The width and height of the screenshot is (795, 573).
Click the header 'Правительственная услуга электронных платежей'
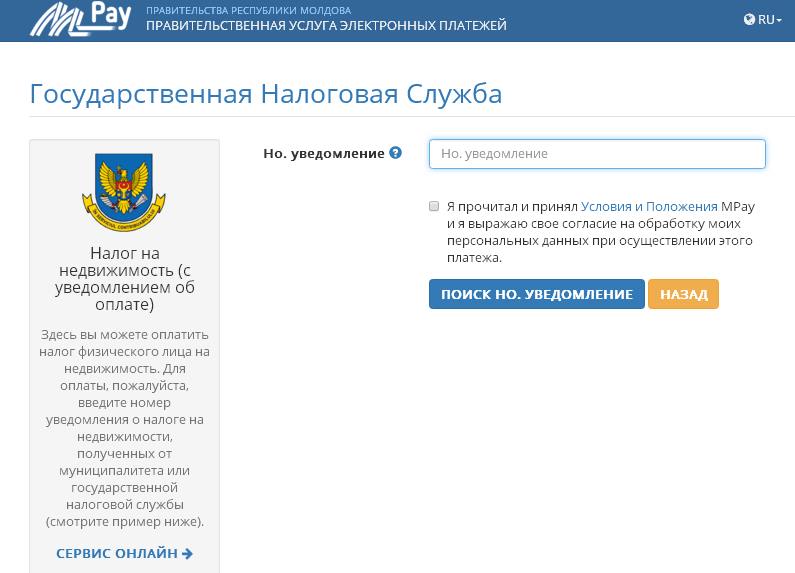pos(326,26)
